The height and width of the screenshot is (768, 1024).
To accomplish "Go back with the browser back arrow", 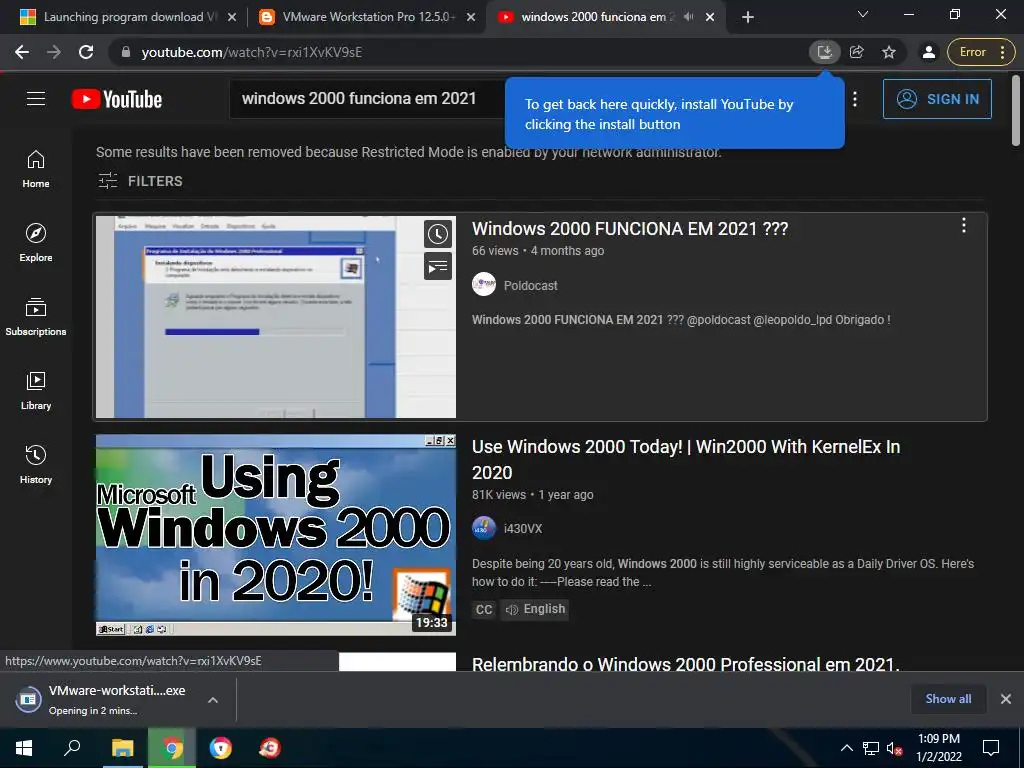I will 22,52.
